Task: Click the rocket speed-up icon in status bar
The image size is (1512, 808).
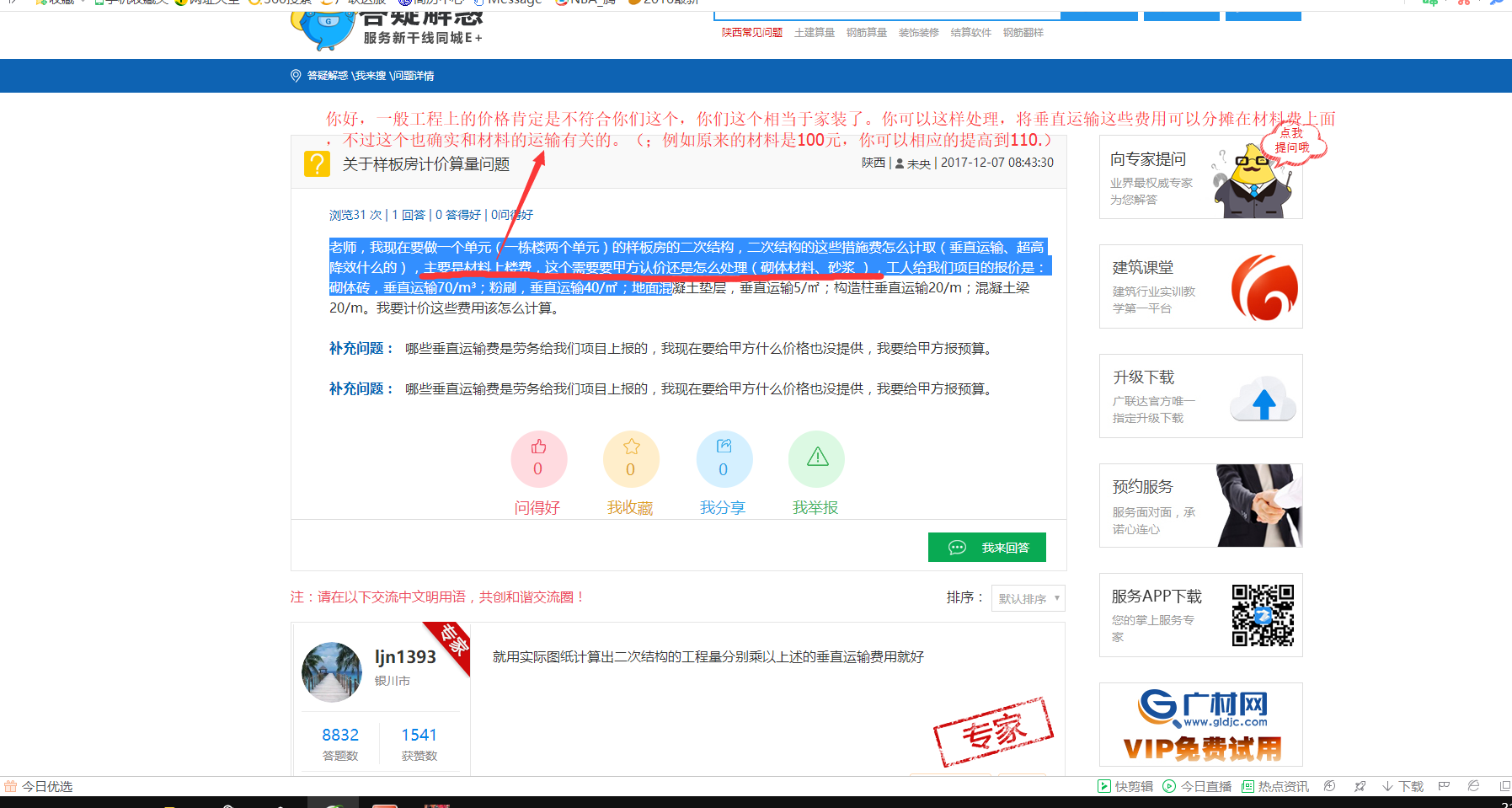Action: (1360, 786)
